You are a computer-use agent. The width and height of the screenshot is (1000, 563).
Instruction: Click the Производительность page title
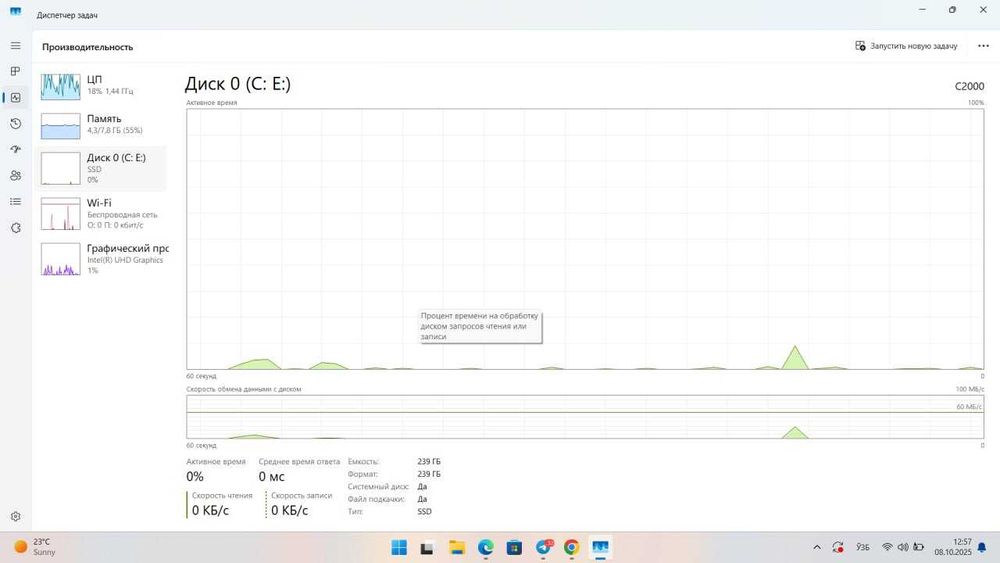pyautogui.click(x=87, y=47)
